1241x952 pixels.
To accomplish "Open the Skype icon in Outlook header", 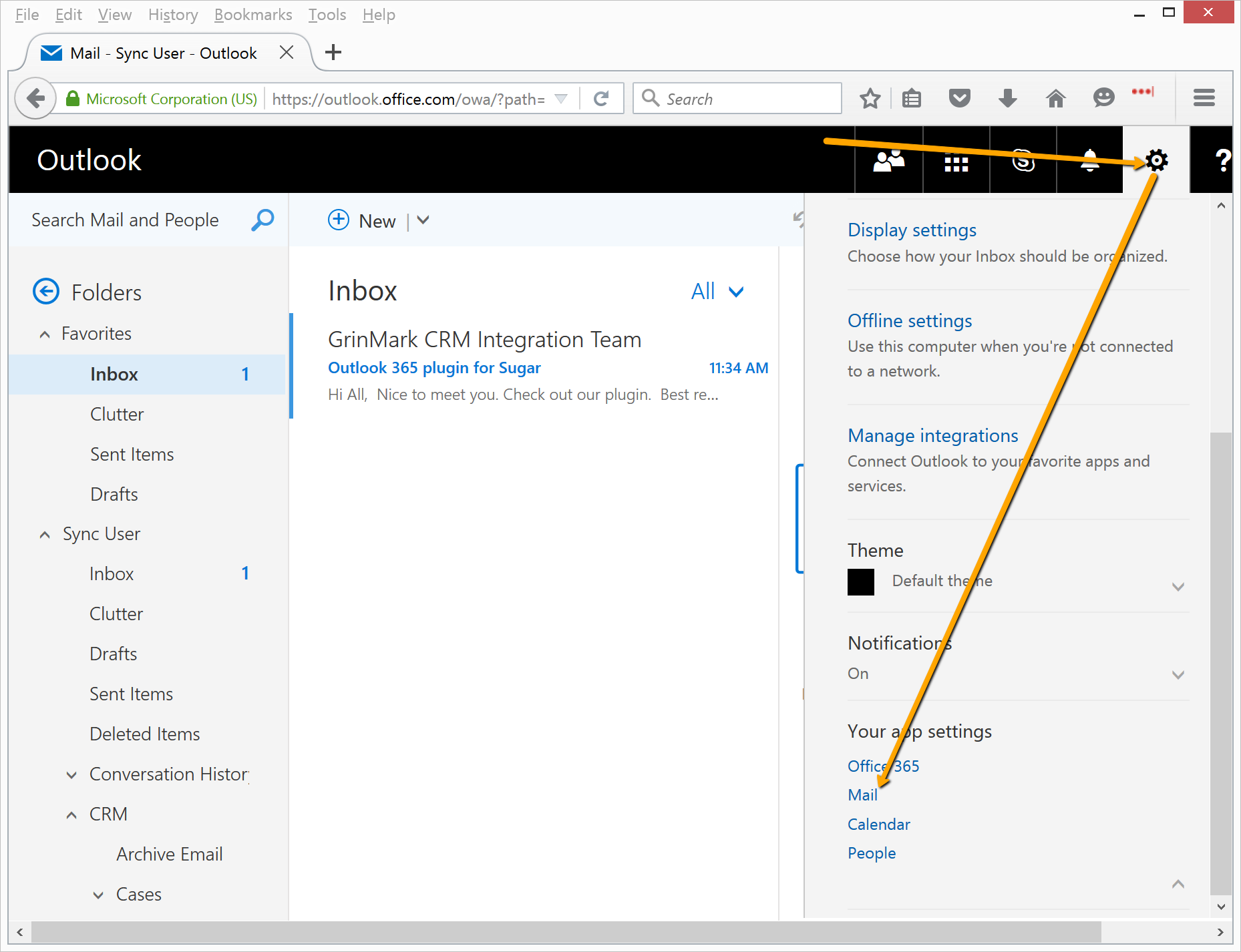I will click(x=1023, y=160).
